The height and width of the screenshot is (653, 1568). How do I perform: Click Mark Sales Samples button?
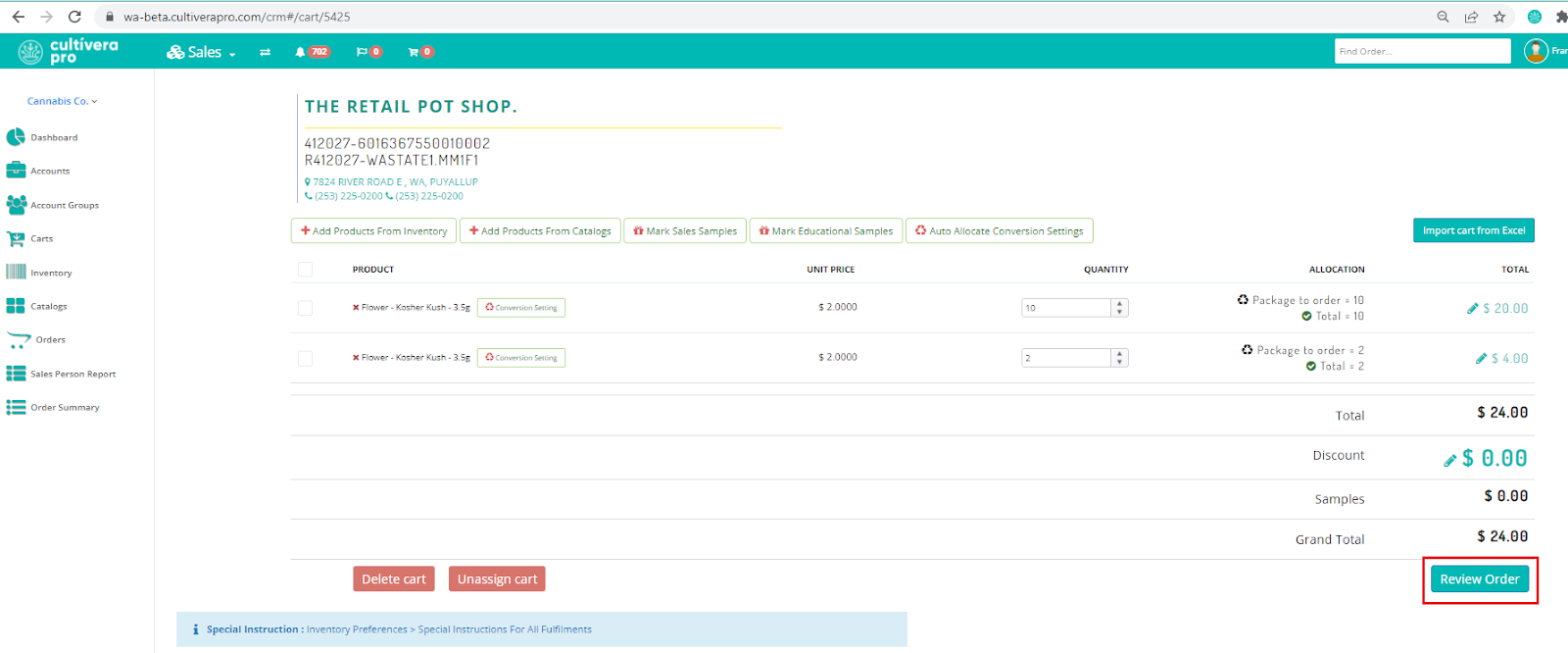tap(685, 231)
